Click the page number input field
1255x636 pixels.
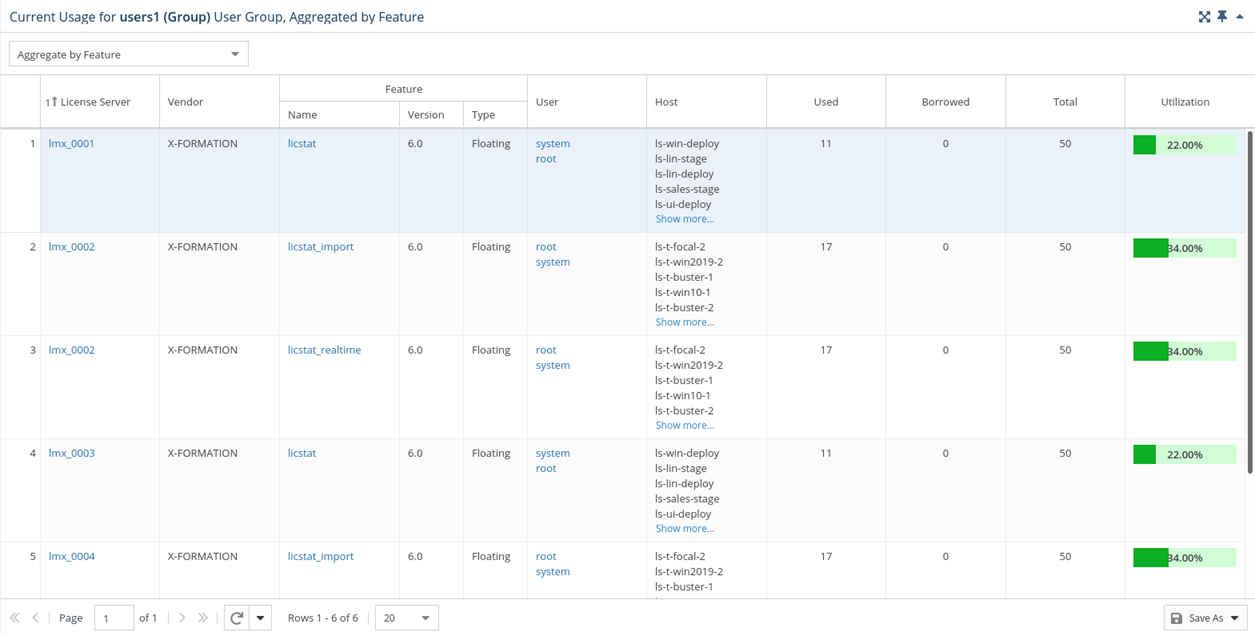[x=114, y=618]
